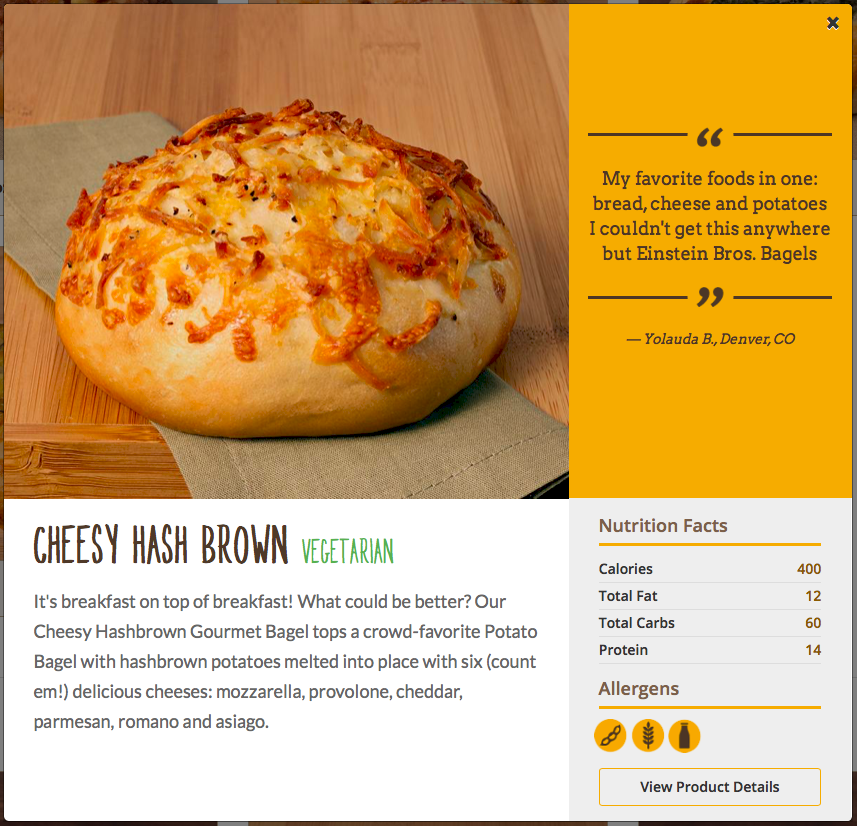Image resolution: width=857 pixels, height=826 pixels.
Task: Click the green Vegetarian label
Action: [348, 550]
